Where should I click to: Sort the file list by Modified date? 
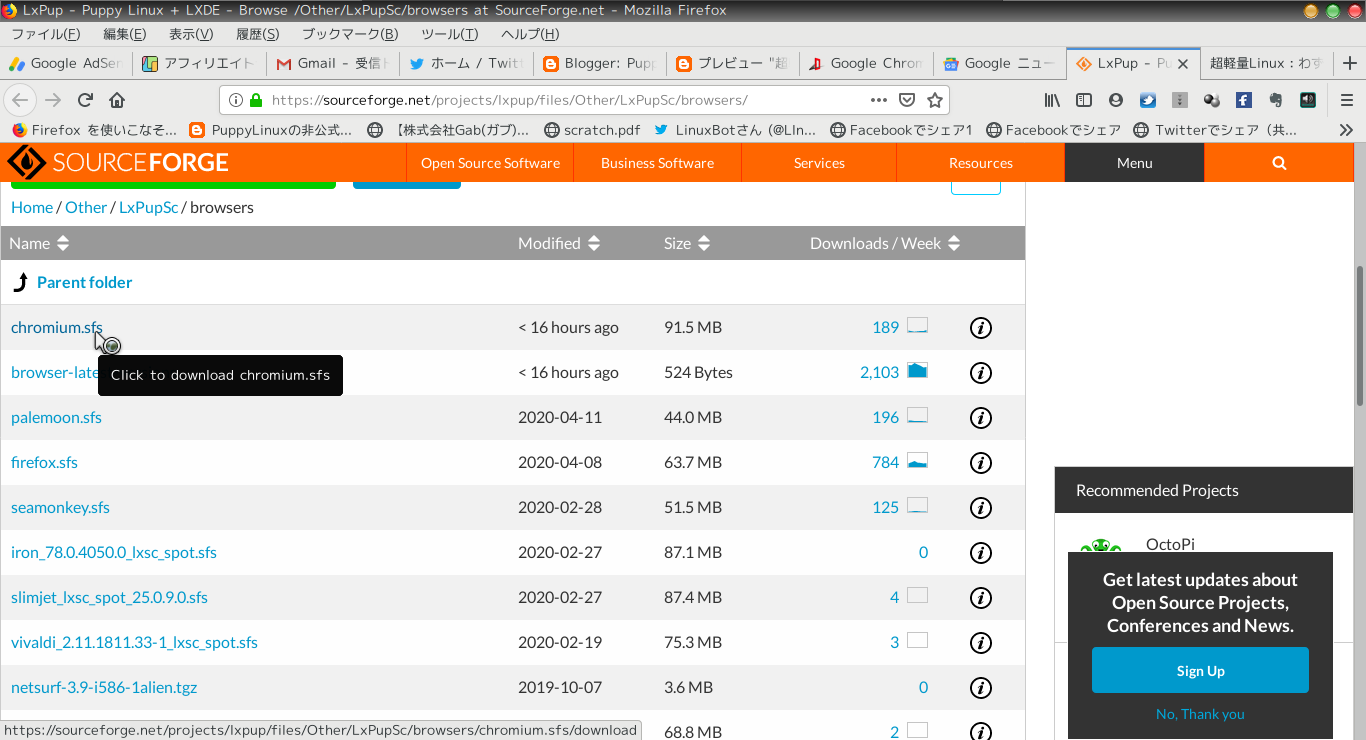559,243
